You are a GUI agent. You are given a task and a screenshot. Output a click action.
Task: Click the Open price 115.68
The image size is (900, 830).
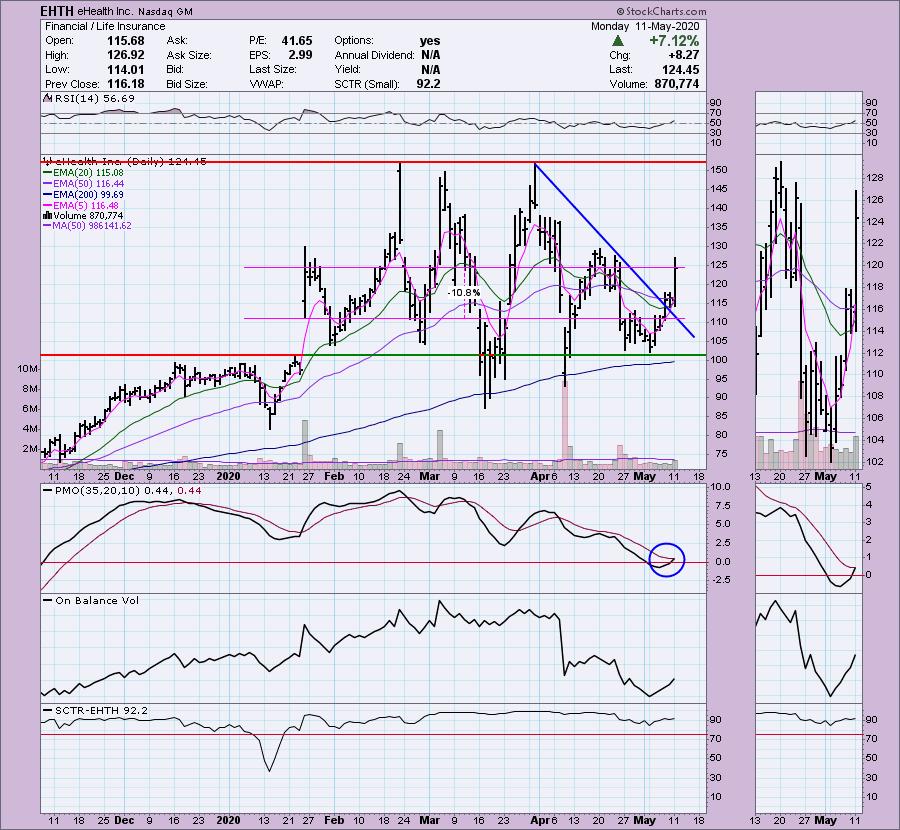(x=126, y=41)
